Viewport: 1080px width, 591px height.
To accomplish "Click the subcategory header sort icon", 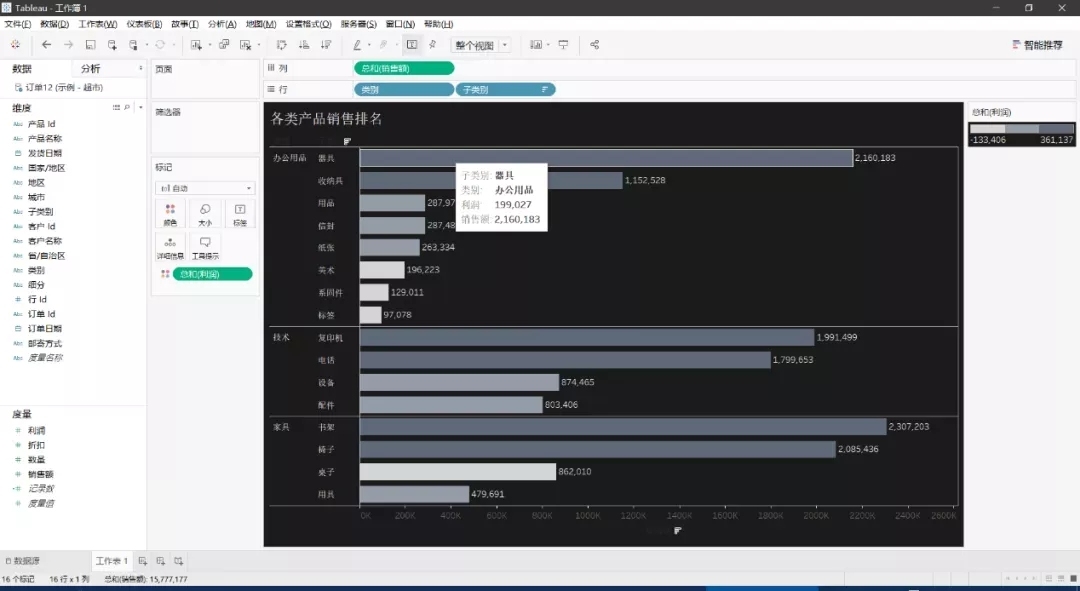I will pyautogui.click(x=347, y=141).
